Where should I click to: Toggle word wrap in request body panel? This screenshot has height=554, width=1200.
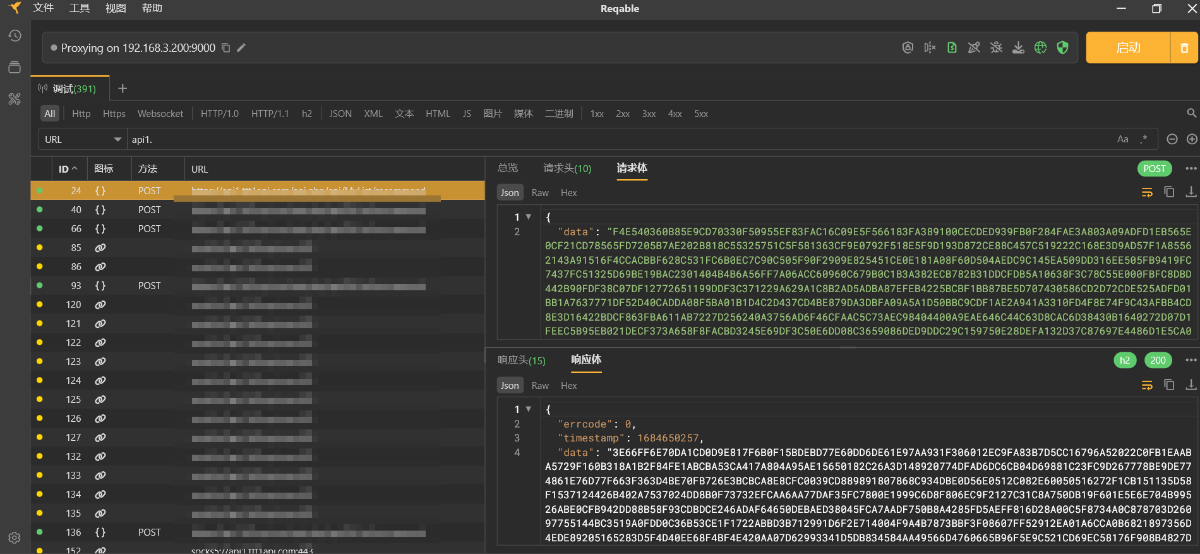[1147, 192]
